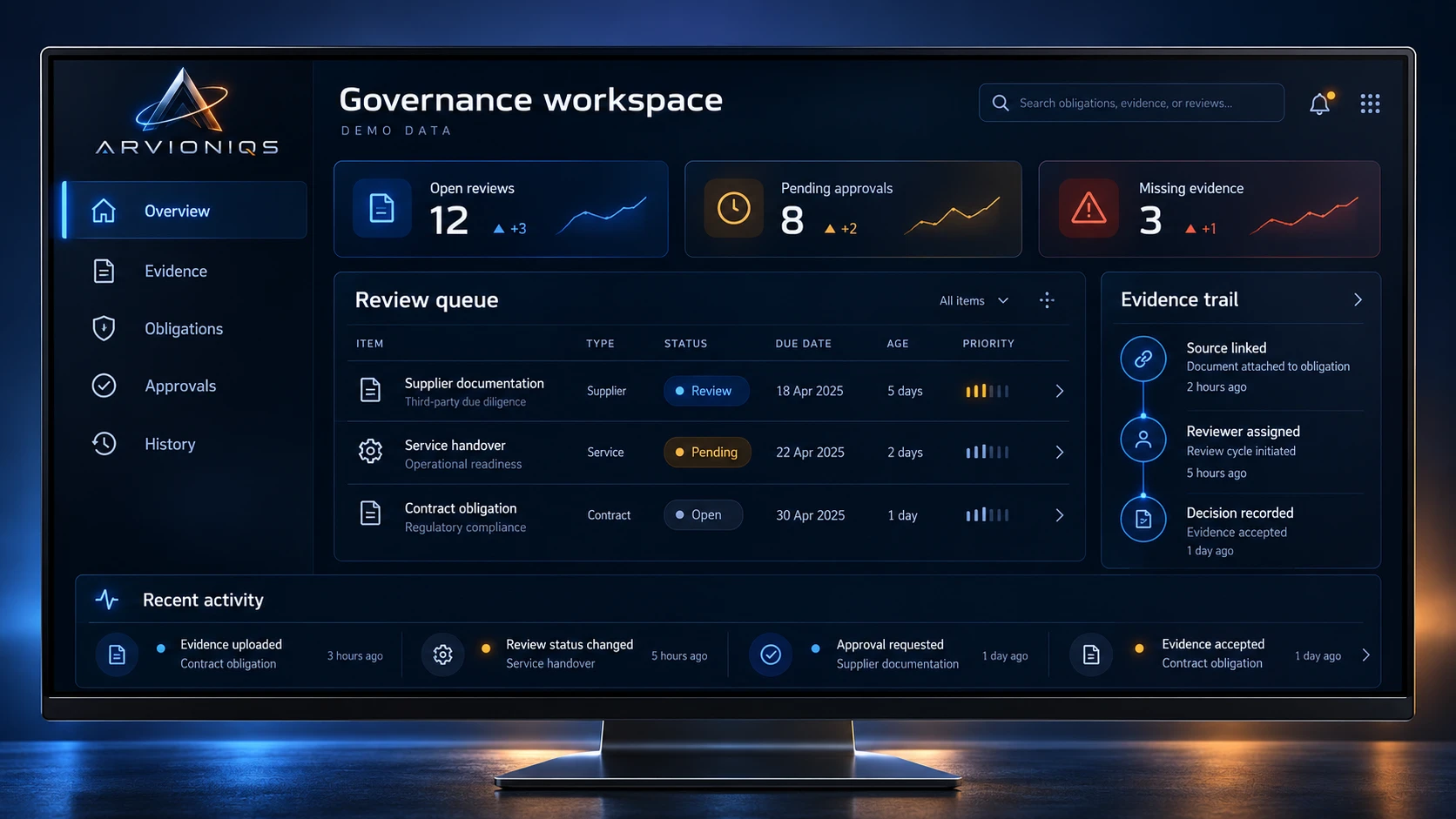Click the DUE DATE column header

[804, 344]
